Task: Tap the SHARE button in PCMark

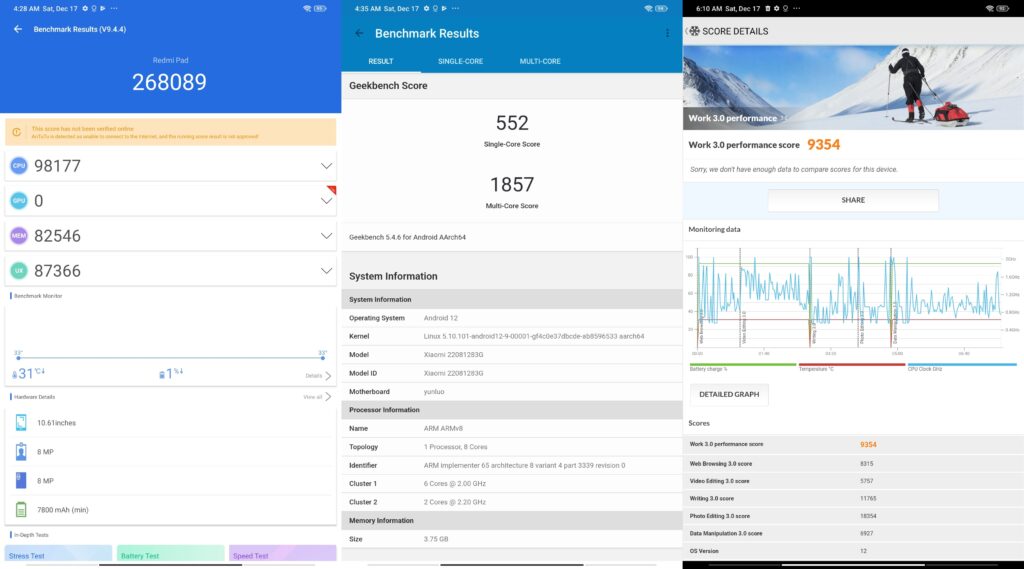Action: [853, 200]
